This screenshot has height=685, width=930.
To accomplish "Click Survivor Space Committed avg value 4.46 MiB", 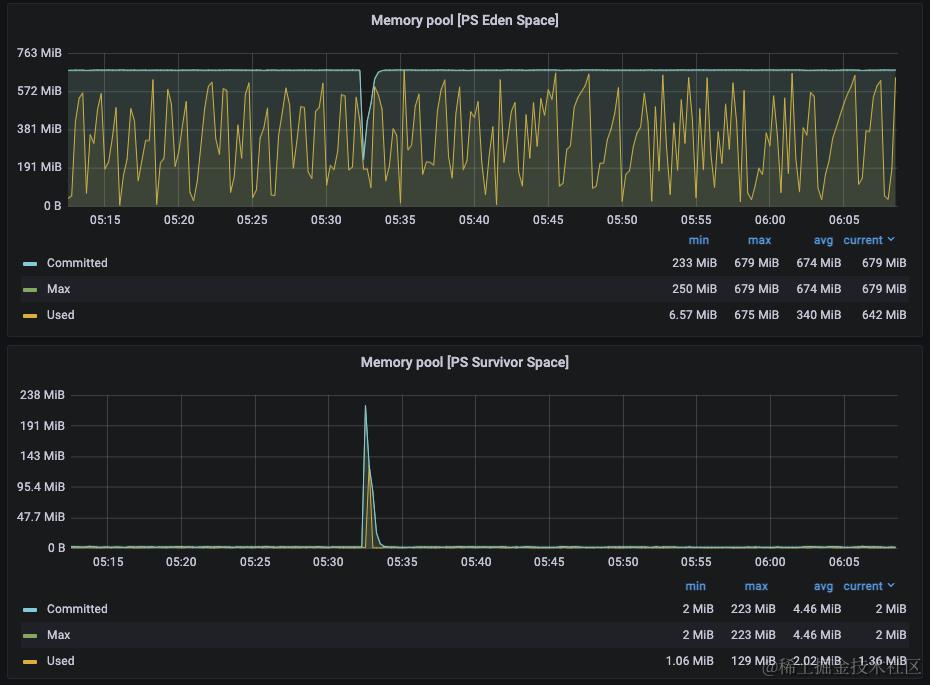I will (817, 609).
